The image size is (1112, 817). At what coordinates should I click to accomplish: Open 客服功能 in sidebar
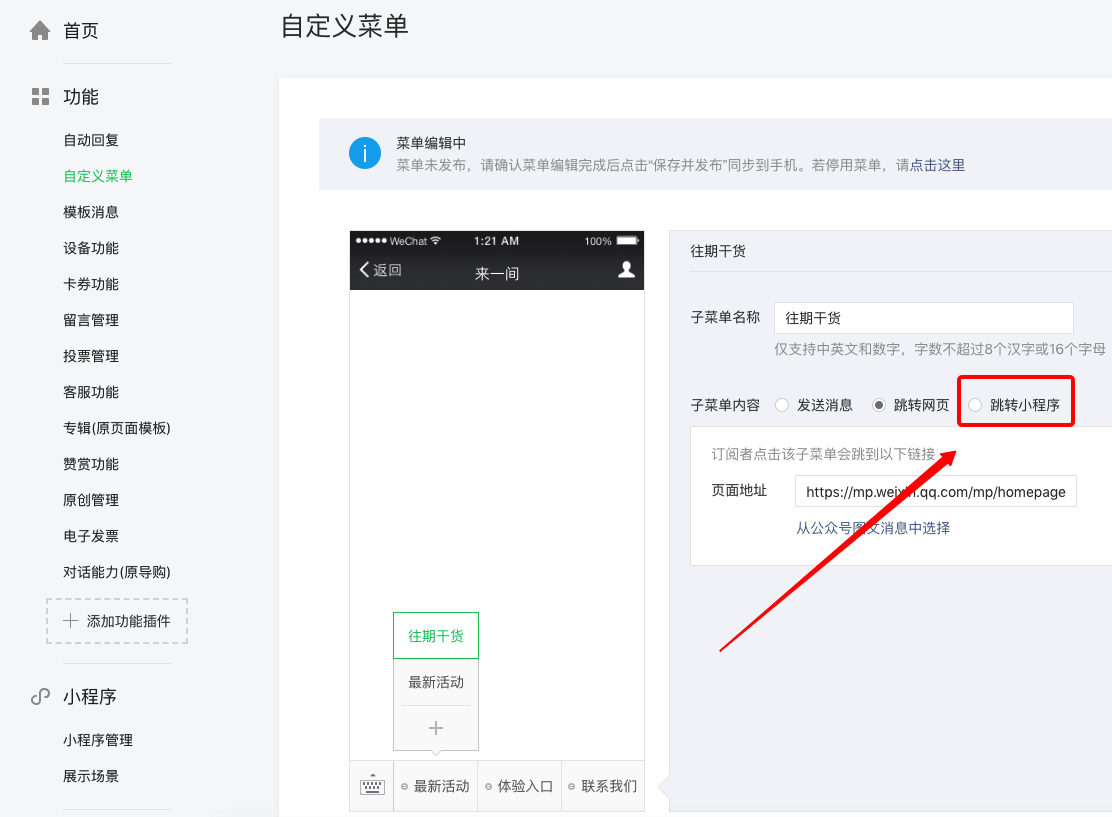[x=91, y=392]
